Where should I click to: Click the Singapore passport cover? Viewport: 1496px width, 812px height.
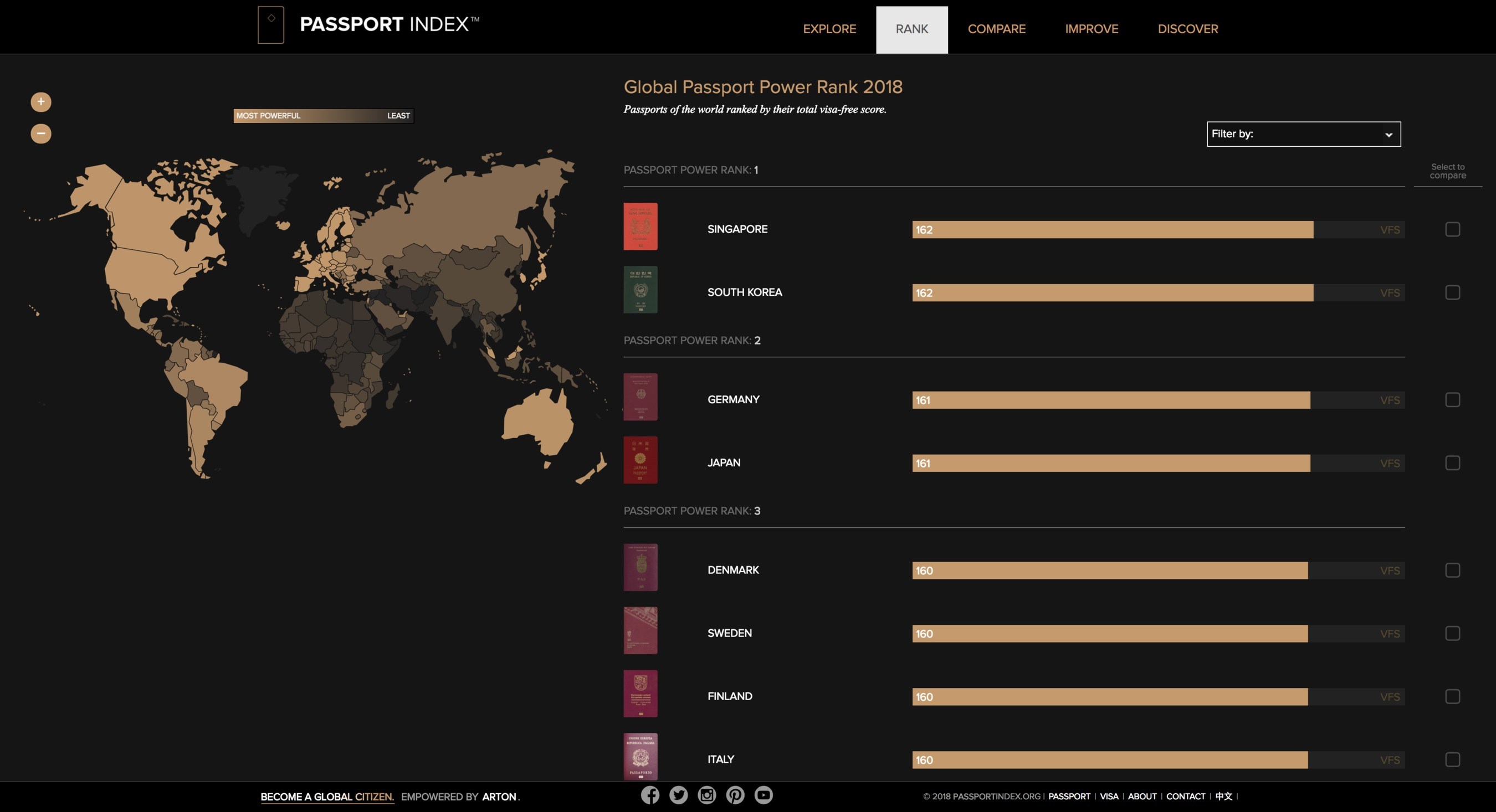(641, 227)
